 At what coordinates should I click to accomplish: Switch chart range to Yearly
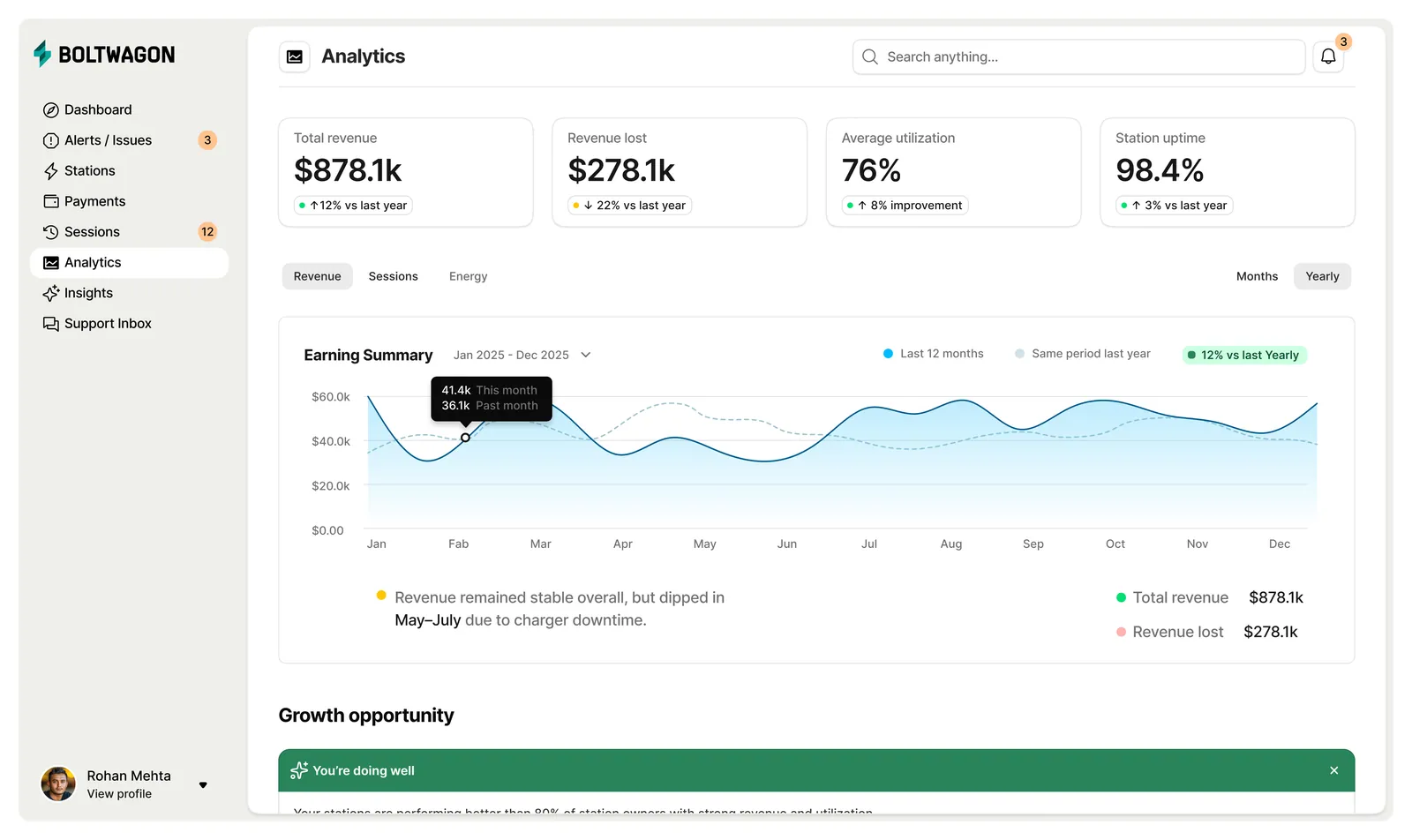coord(1322,276)
